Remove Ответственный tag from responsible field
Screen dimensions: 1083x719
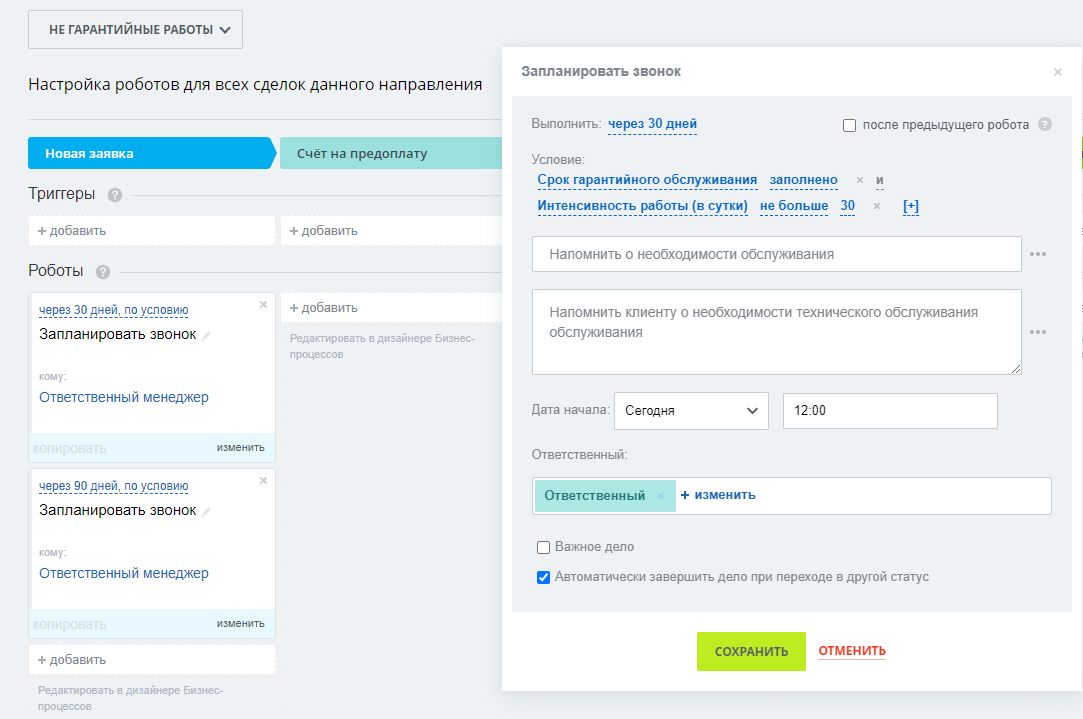(661, 496)
